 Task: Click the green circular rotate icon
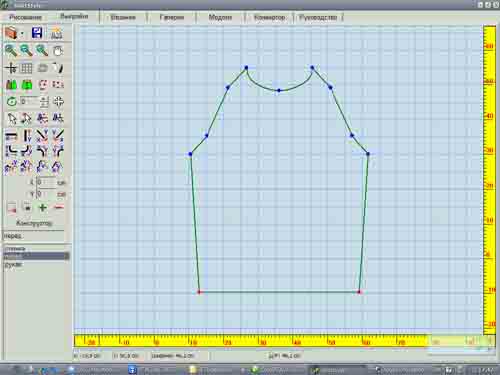pyautogui.click(x=12, y=101)
